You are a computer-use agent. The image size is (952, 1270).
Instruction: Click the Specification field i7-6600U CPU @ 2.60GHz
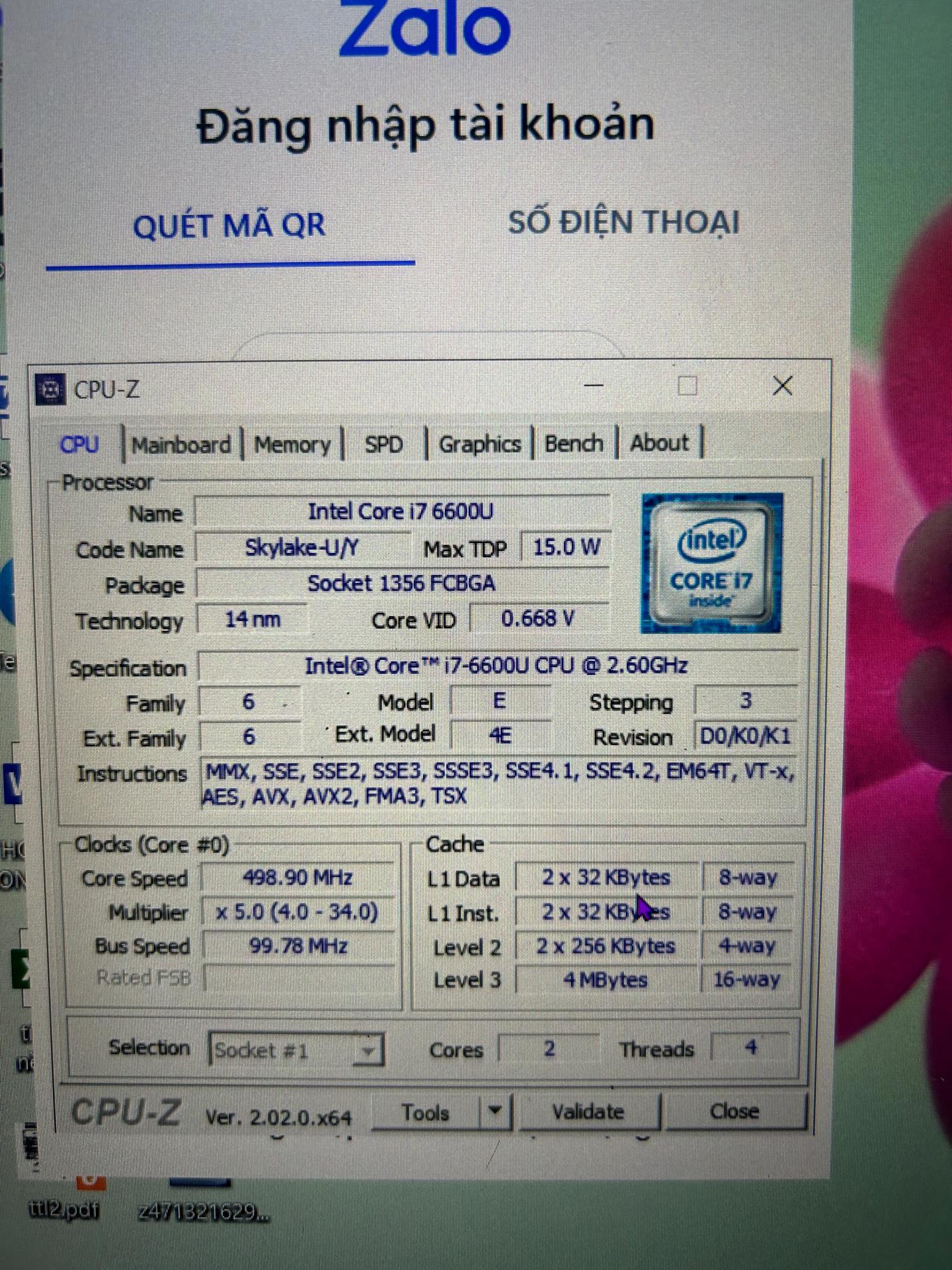[x=497, y=665]
